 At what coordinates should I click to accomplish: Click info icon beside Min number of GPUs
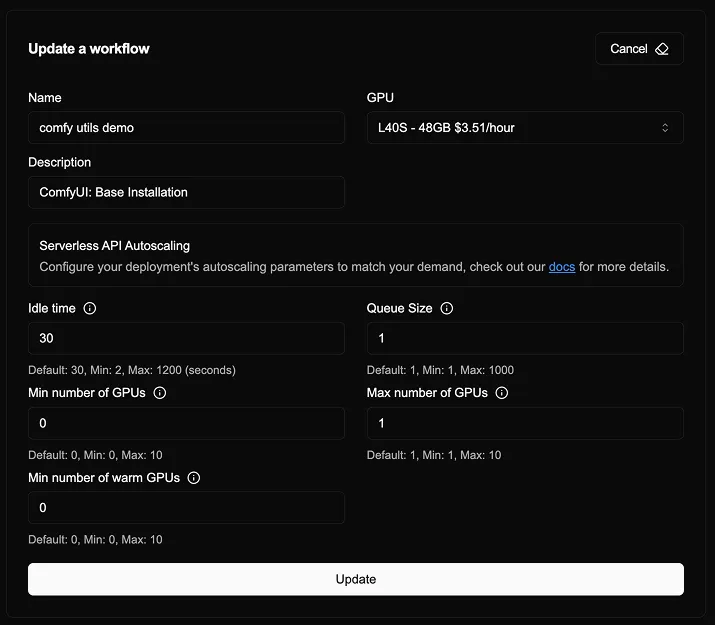[x=160, y=393]
